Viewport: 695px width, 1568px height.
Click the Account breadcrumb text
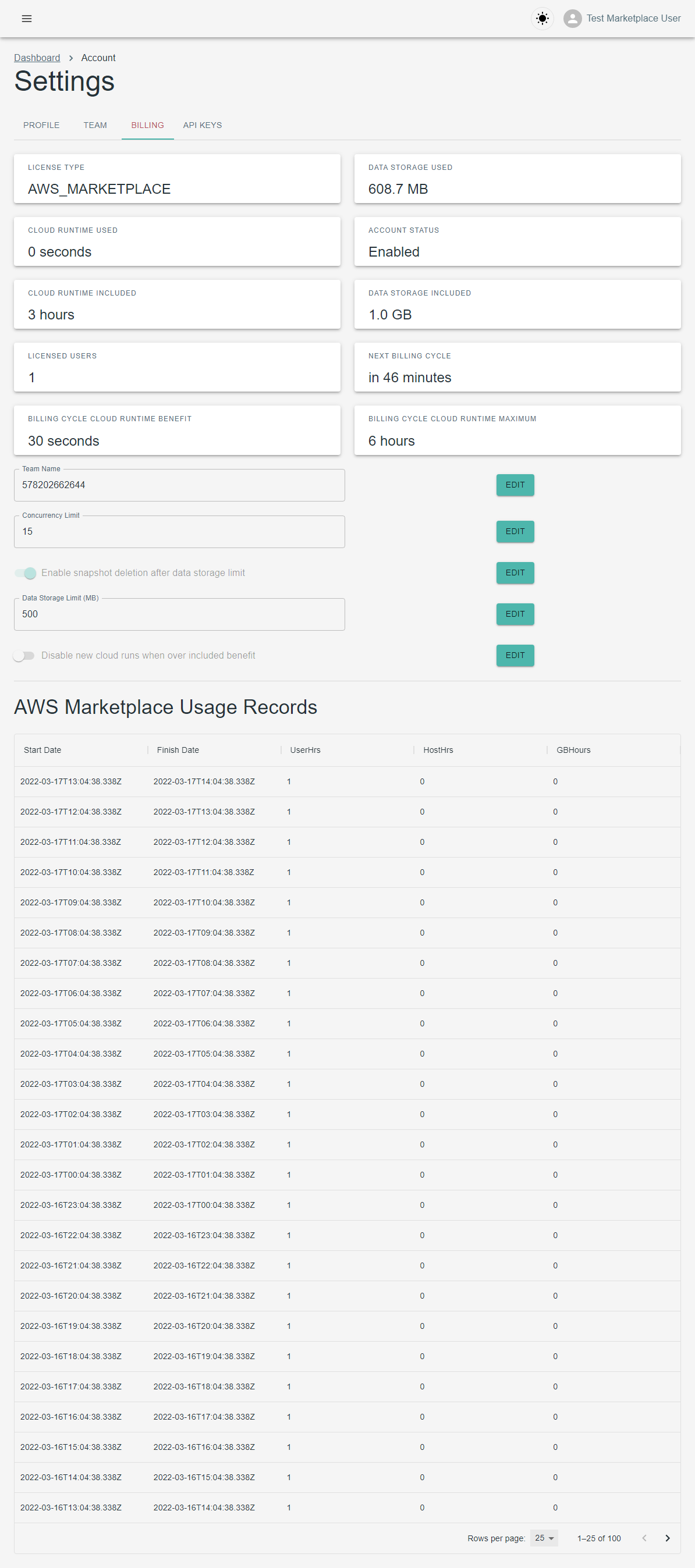(98, 58)
